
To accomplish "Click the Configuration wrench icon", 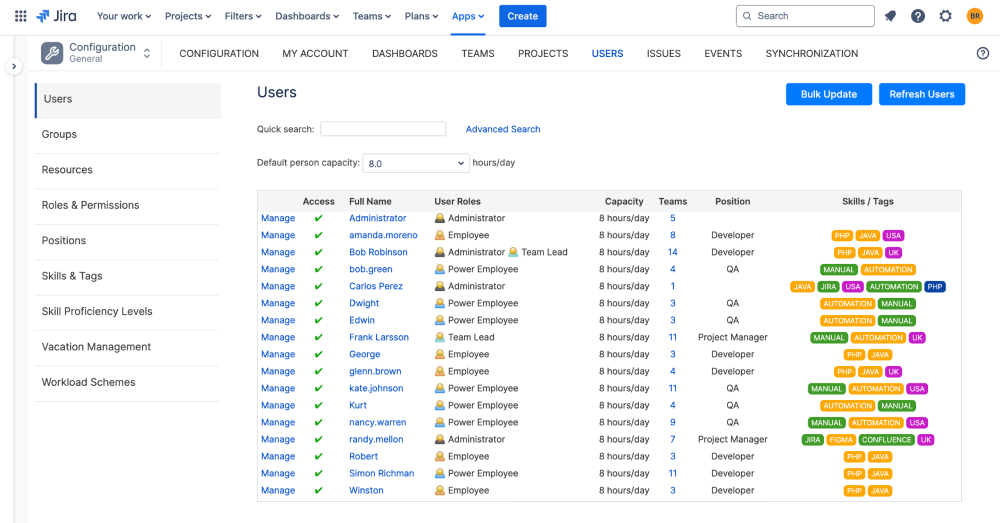I will pyautogui.click(x=52, y=53).
